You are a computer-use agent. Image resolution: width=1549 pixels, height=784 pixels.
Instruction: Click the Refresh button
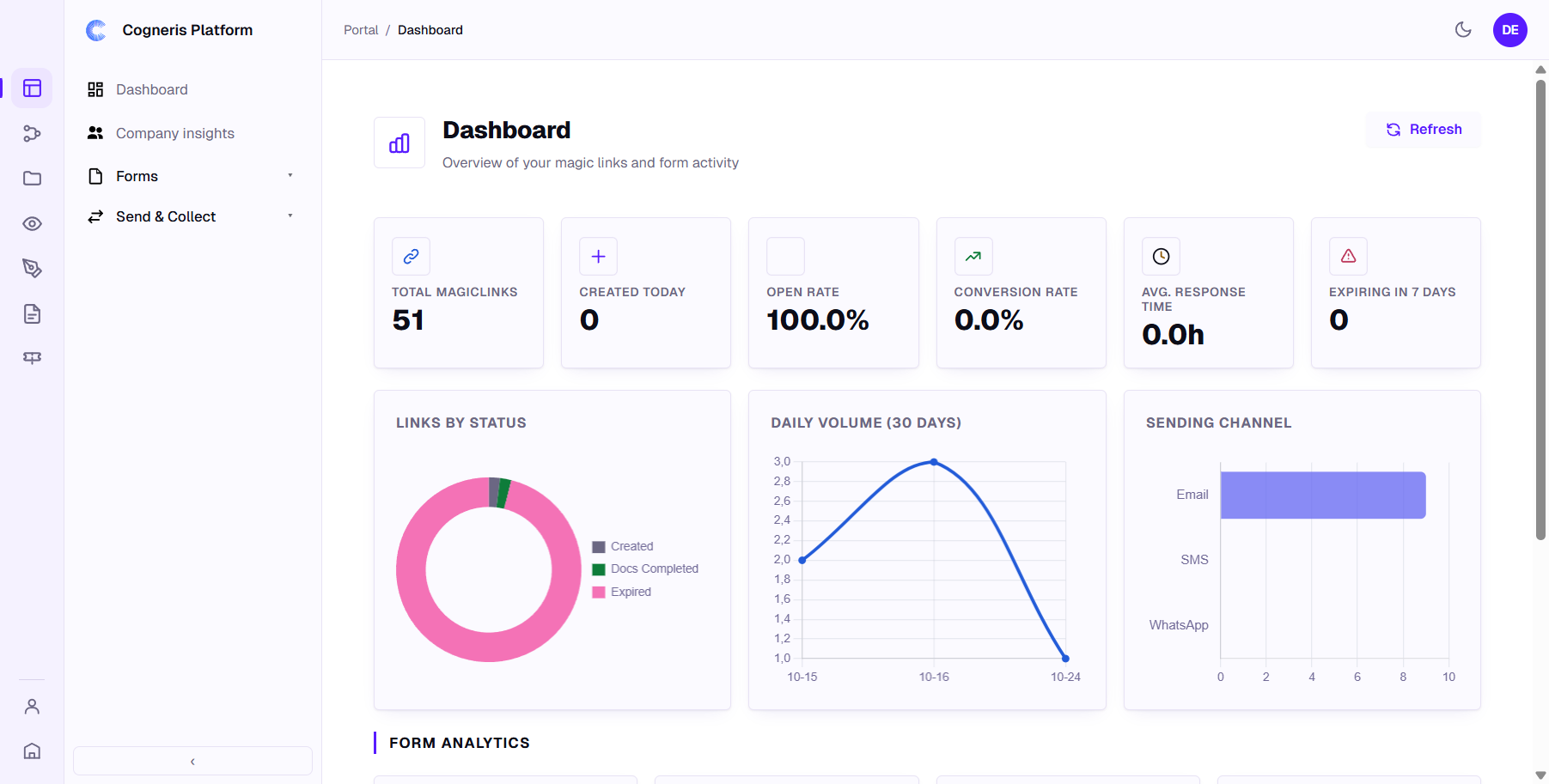[x=1423, y=130]
